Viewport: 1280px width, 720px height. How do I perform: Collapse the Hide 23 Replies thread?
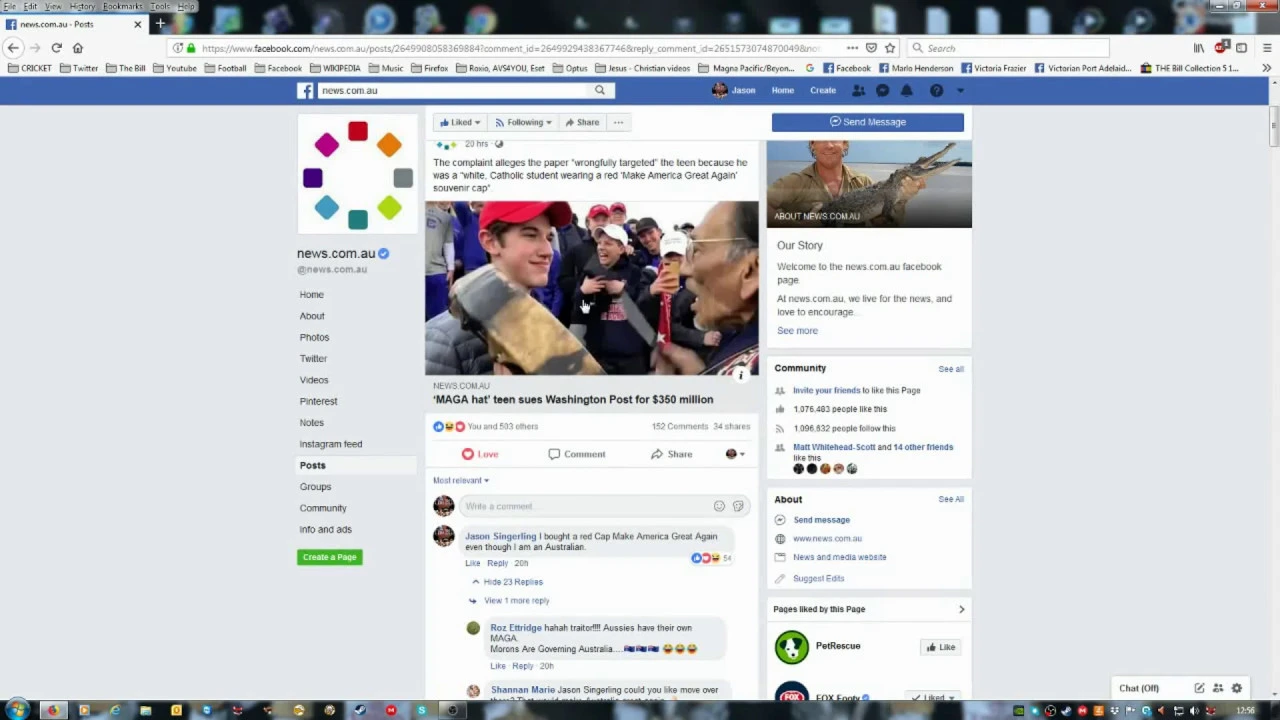508,582
